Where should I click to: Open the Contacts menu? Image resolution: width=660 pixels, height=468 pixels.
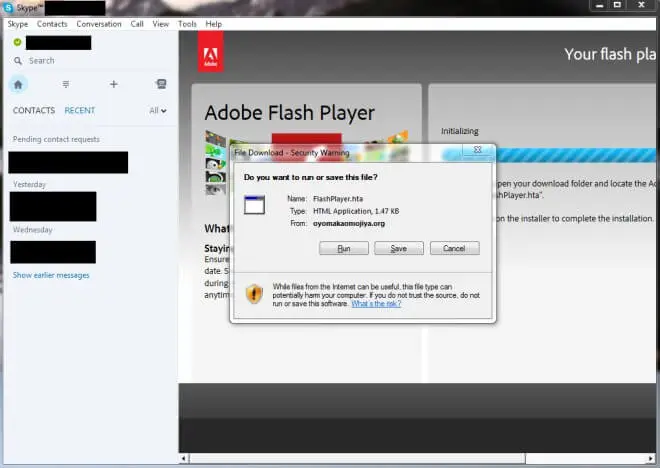(x=52, y=24)
